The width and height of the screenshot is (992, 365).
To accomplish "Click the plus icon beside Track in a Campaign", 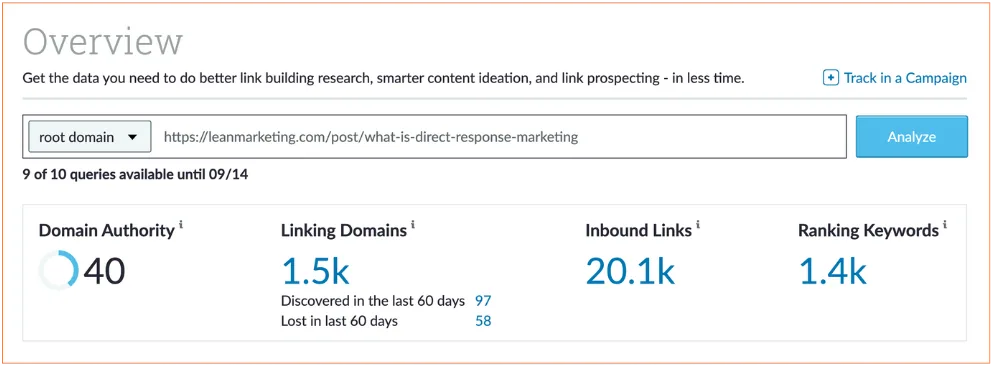I will (830, 78).
